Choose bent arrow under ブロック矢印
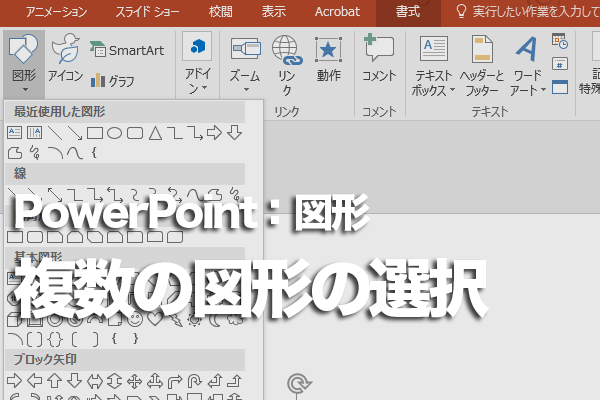 (x=175, y=381)
